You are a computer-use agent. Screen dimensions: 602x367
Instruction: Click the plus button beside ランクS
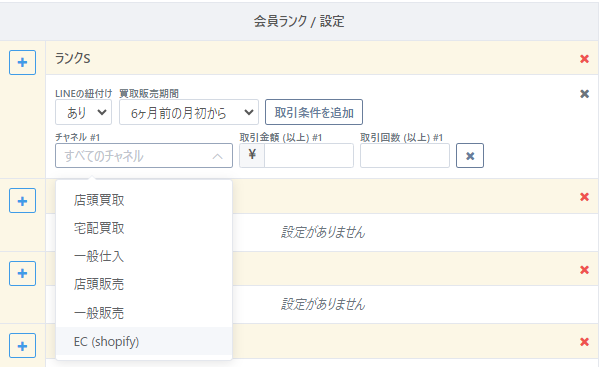pyautogui.click(x=22, y=62)
